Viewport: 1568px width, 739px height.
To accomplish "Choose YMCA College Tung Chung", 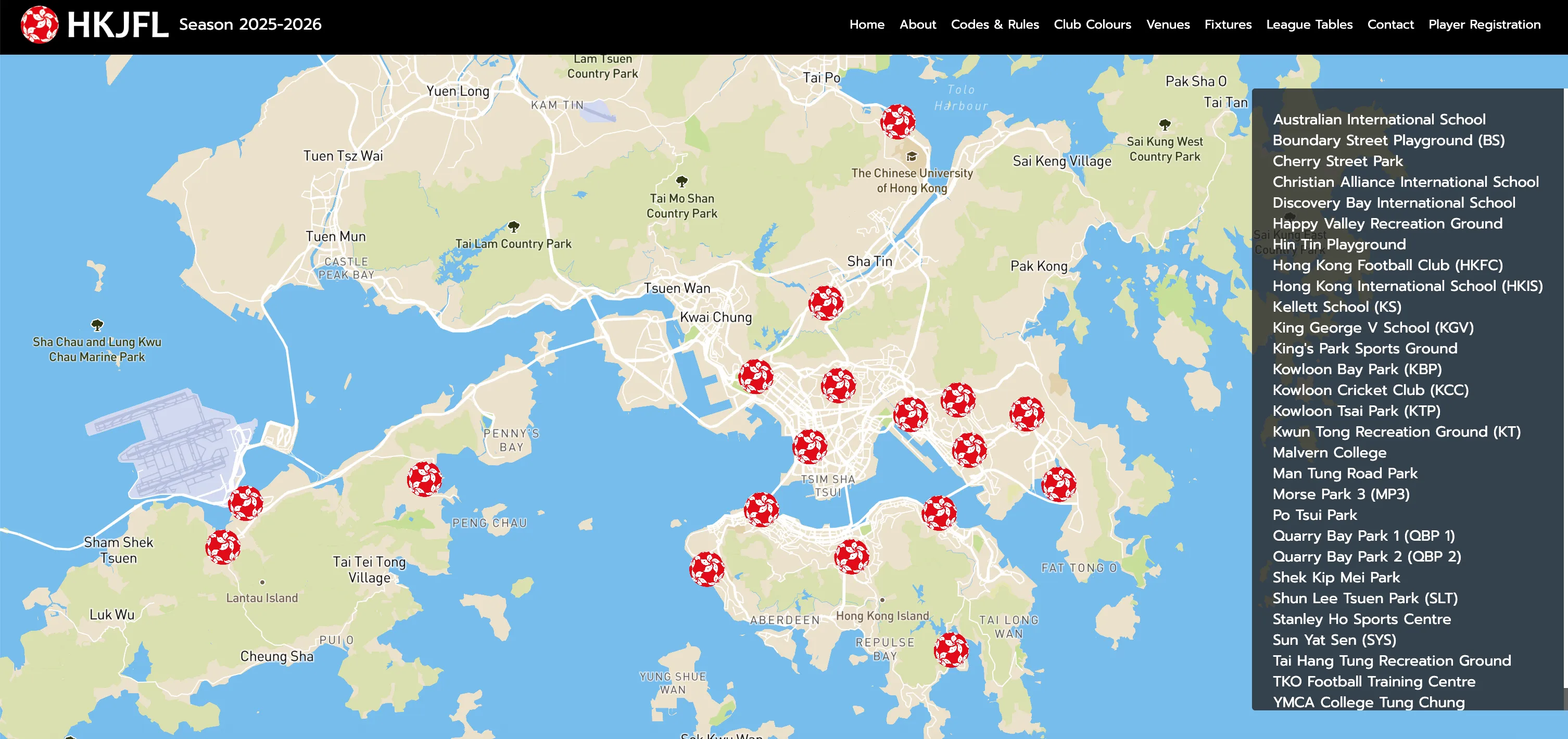I will [x=1368, y=702].
